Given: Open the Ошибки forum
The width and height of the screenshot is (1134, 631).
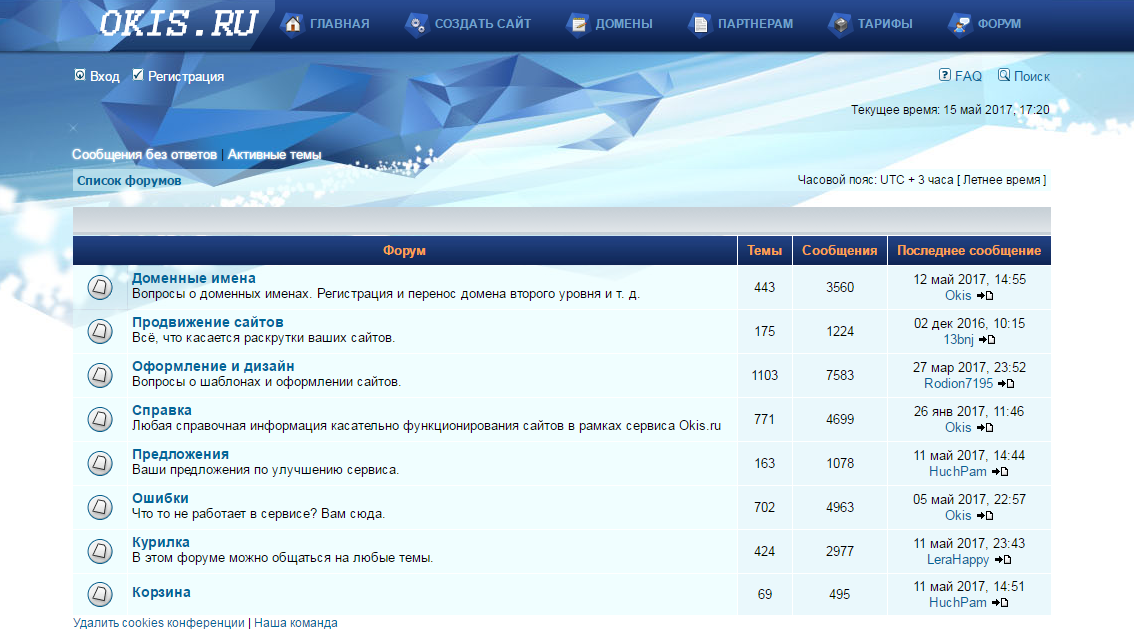Looking at the screenshot, I should 161,499.
